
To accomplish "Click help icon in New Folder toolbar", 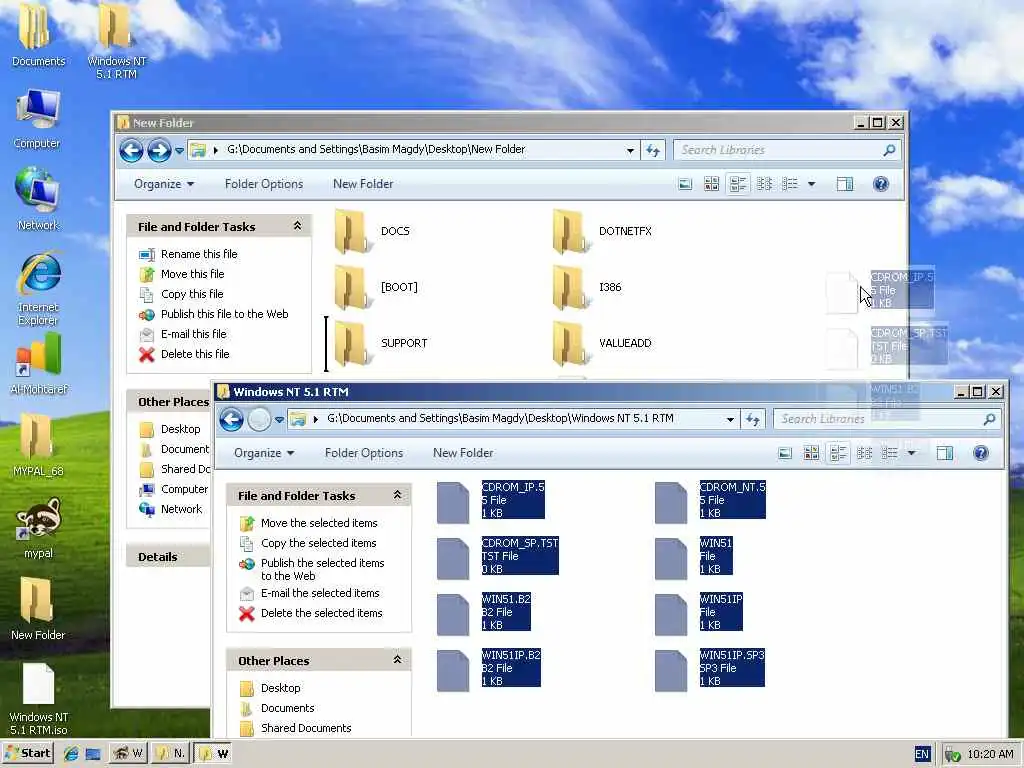I will point(880,184).
